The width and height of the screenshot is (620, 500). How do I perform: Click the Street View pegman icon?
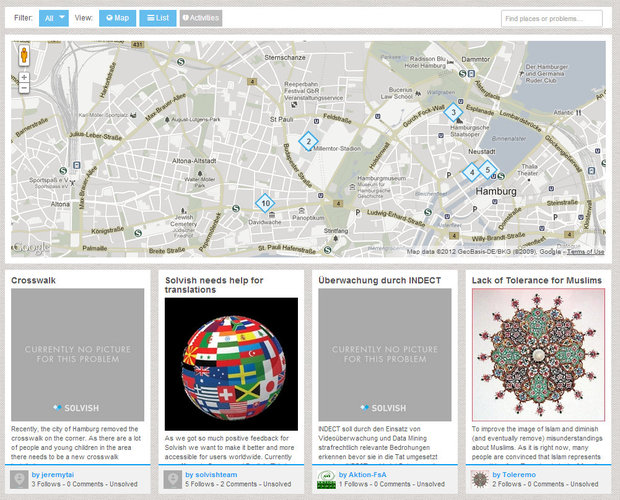[23, 57]
